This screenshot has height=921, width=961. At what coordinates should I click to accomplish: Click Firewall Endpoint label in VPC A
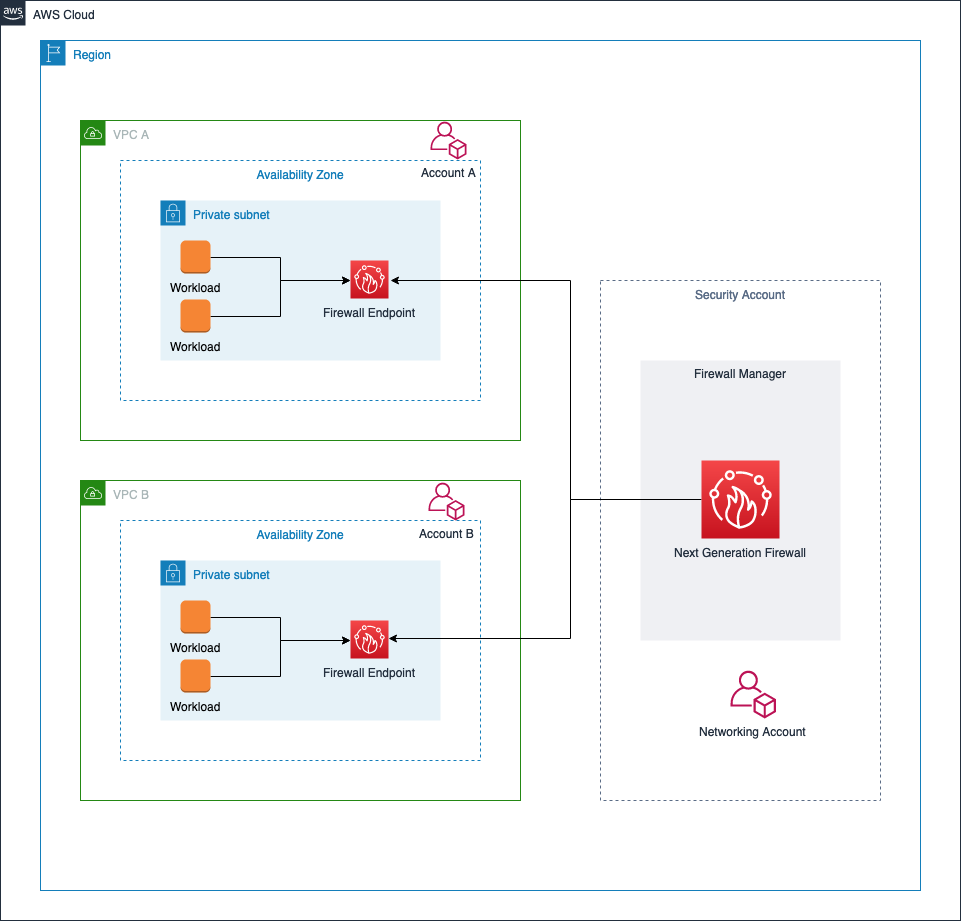pos(369,313)
